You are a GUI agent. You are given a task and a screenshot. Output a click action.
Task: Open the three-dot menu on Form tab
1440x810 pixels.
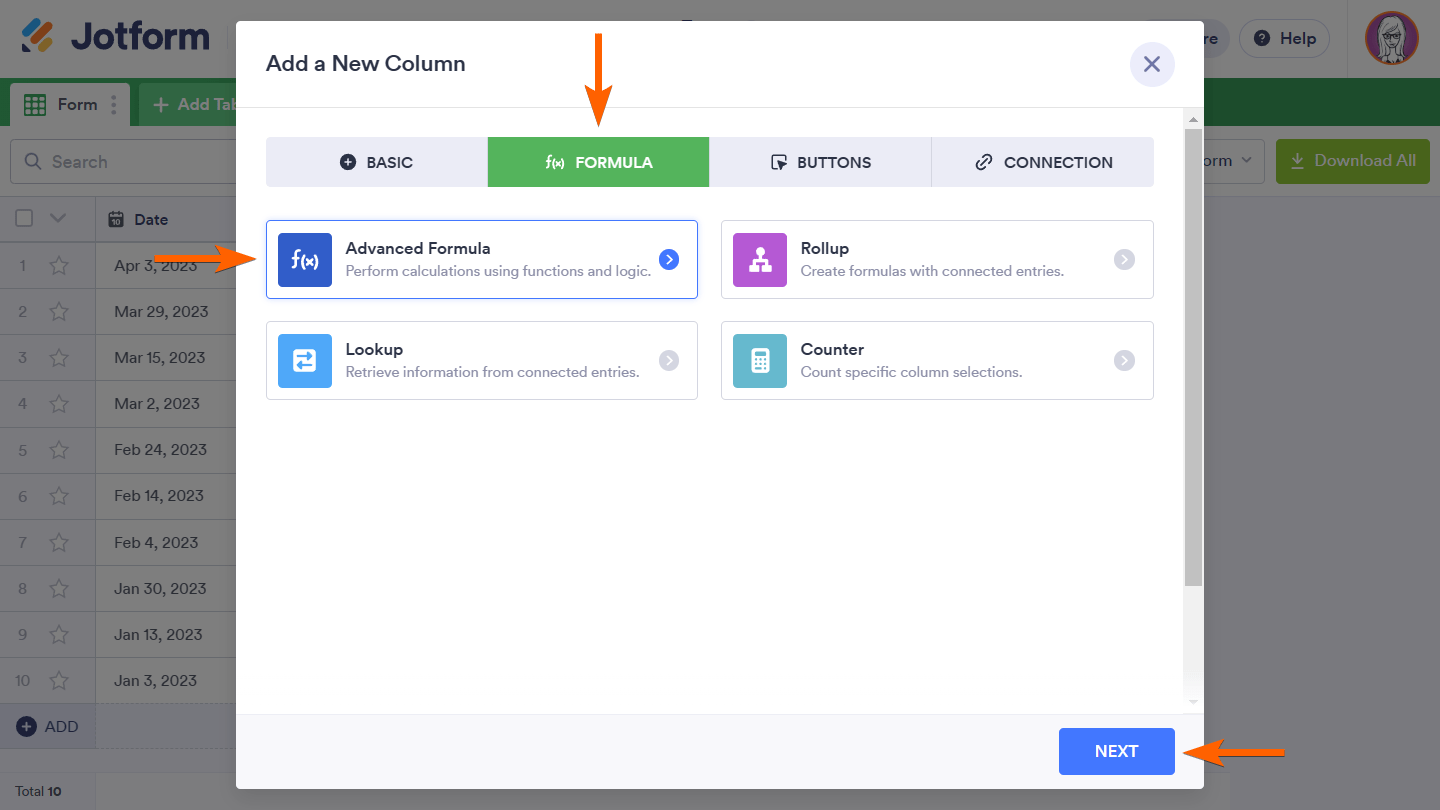[114, 105]
